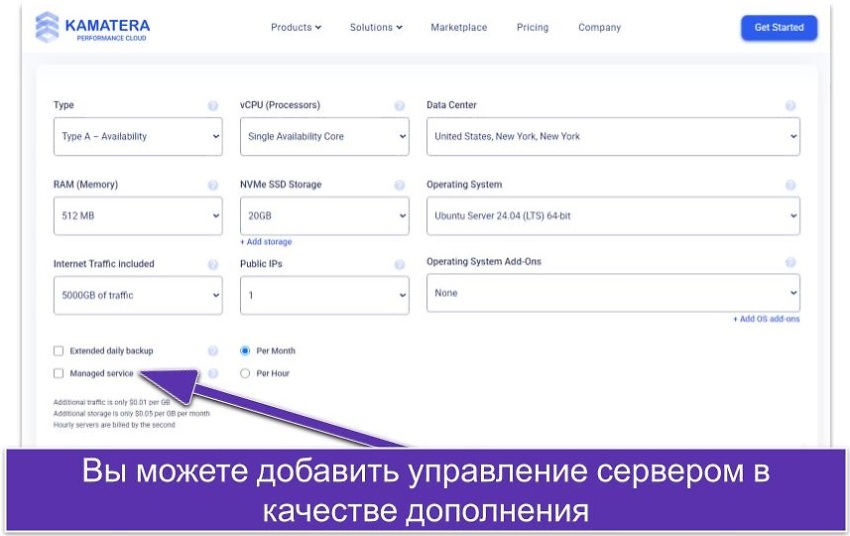Open the Data Center dropdown
Image resolution: width=850 pixels, height=536 pixels.
(613, 137)
